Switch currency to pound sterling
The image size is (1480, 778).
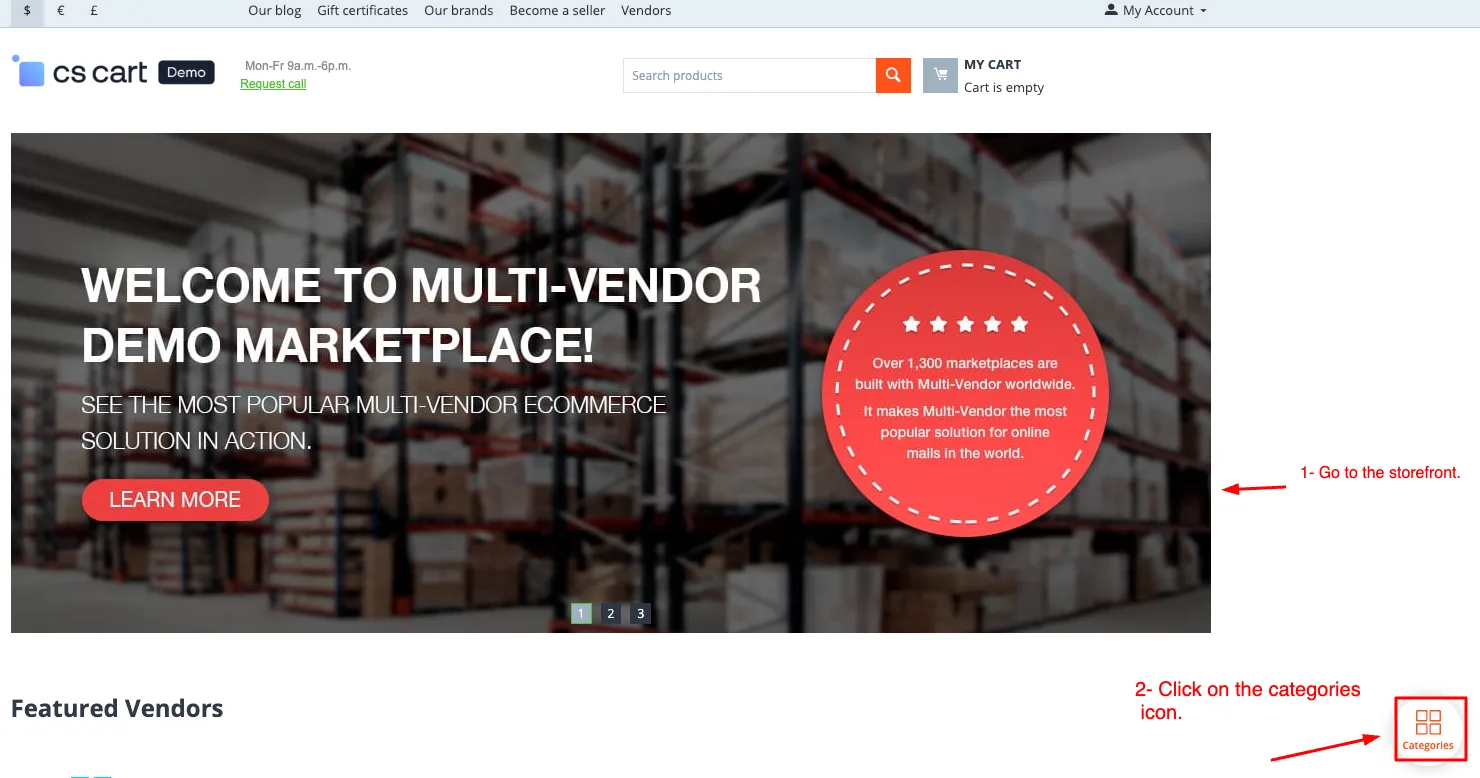[x=94, y=11]
